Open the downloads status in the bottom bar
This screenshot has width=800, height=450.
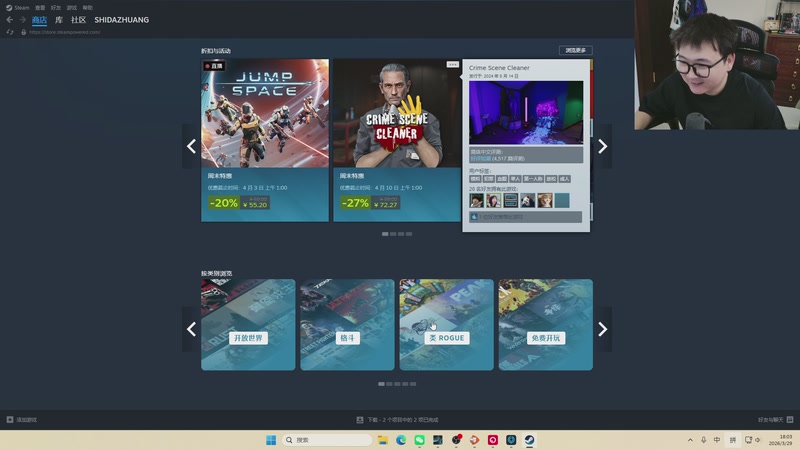tap(397, 420)
